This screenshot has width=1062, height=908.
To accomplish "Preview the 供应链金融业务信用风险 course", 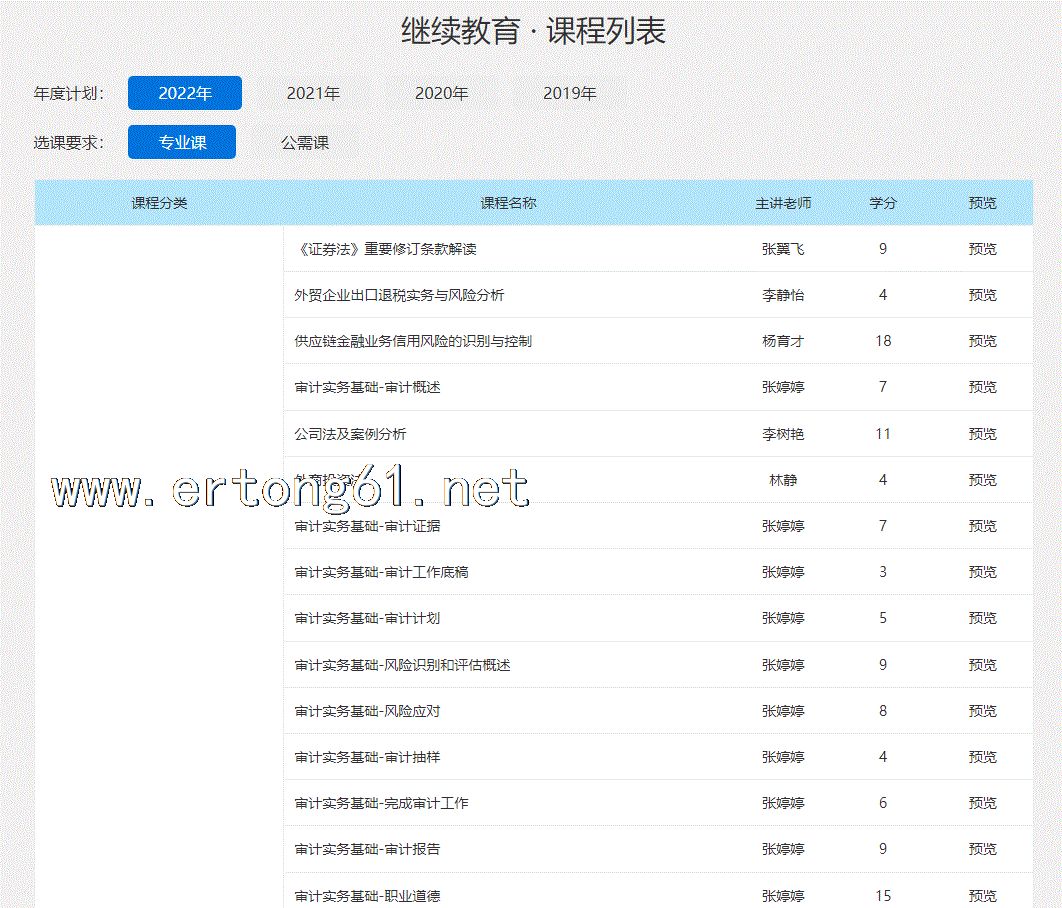I will (x=982, y=341).
